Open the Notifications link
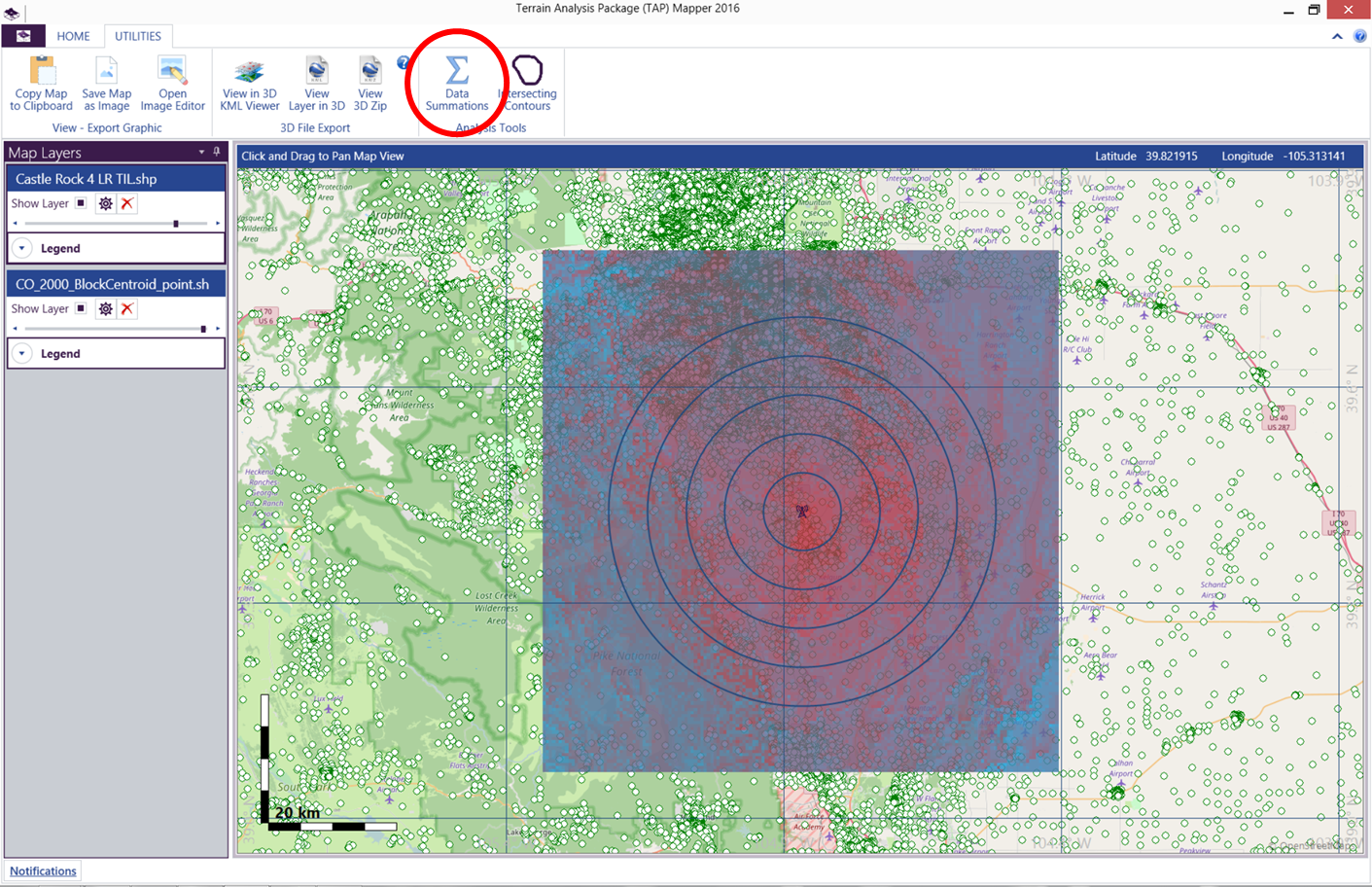Image resolution: width=1372 pixels, height=887 pixels. point(43,871)
